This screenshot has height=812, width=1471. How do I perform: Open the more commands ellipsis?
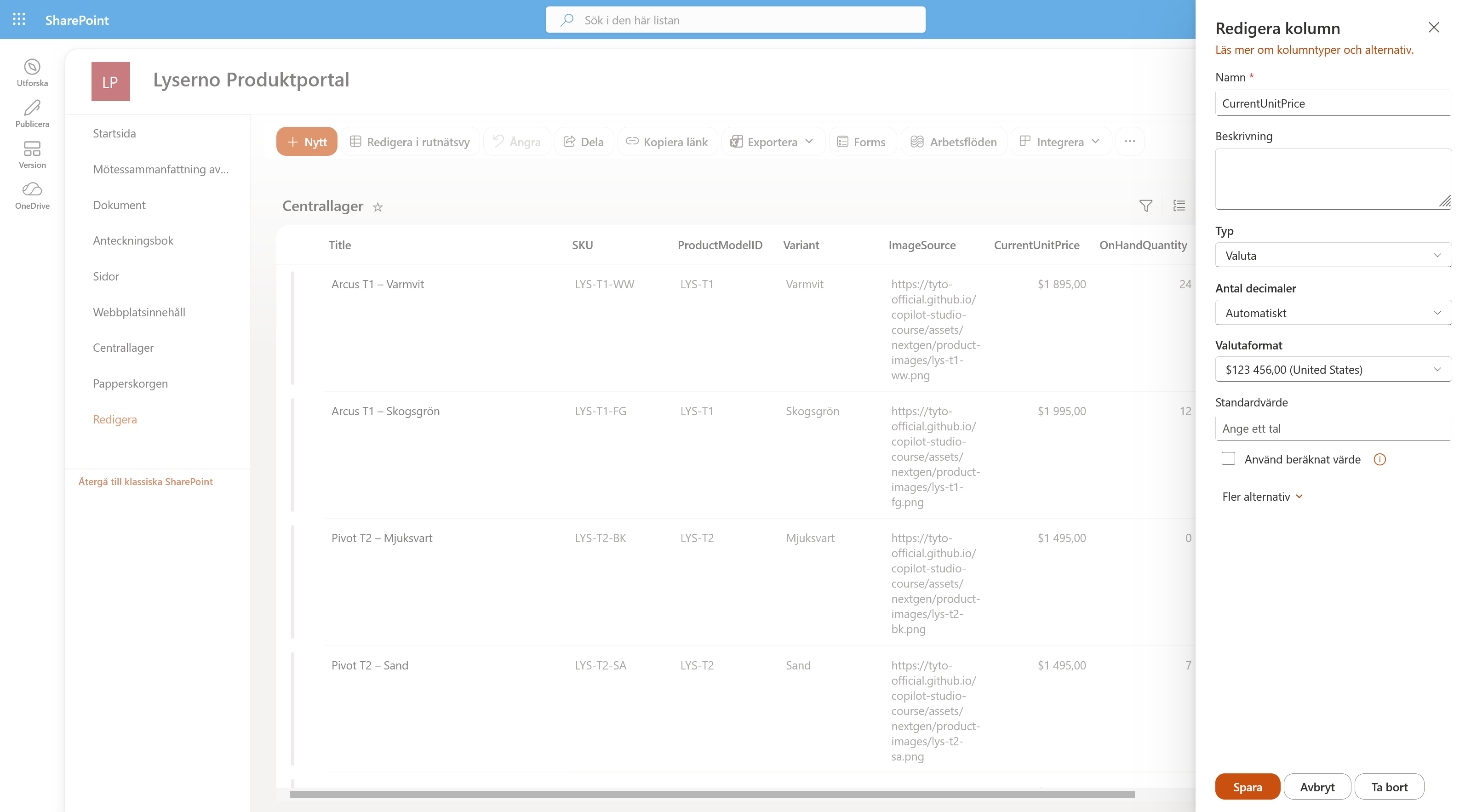[x=1129, y=141]
